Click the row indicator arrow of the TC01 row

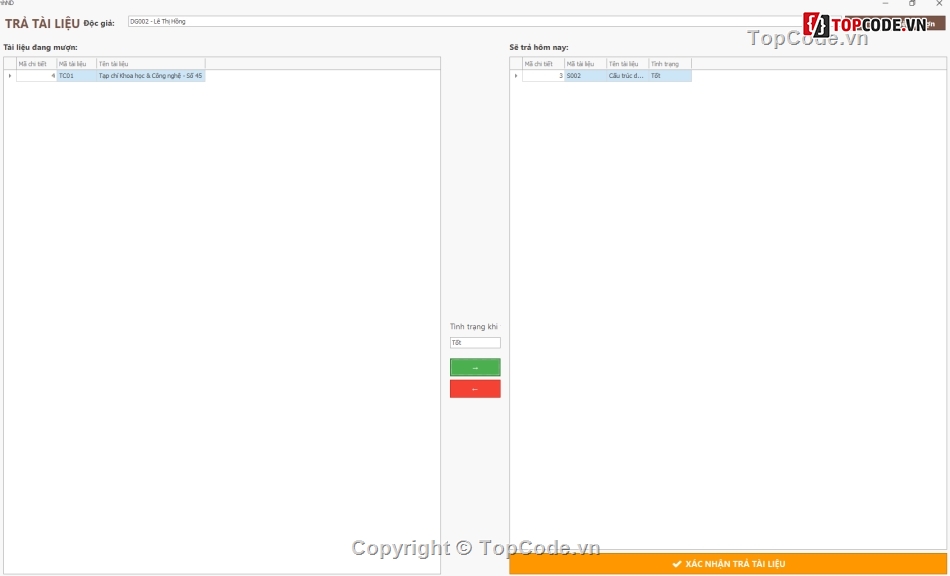pyautogui.click(x=10, y=76)
